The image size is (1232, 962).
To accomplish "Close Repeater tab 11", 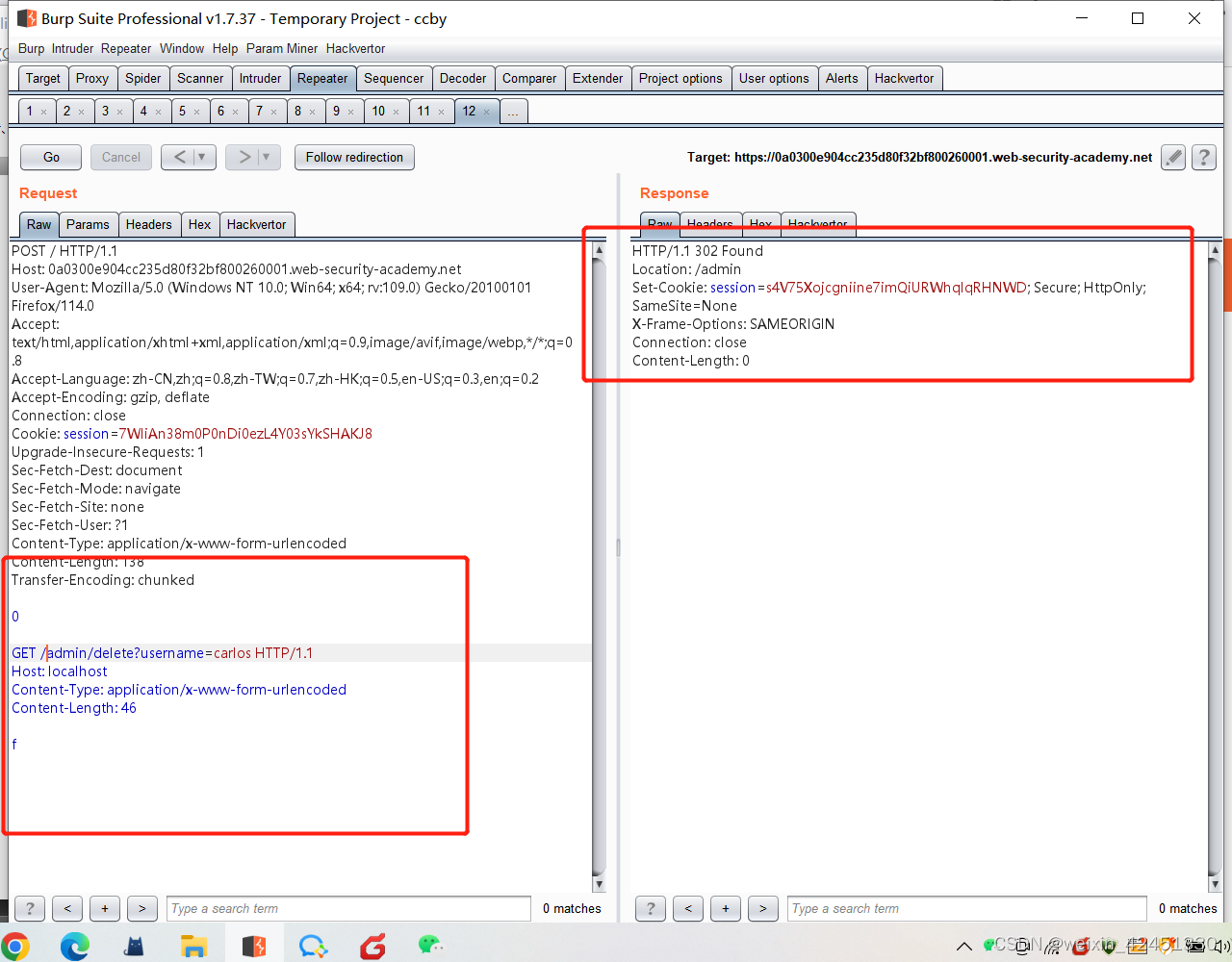I will [x=442, y=113].
